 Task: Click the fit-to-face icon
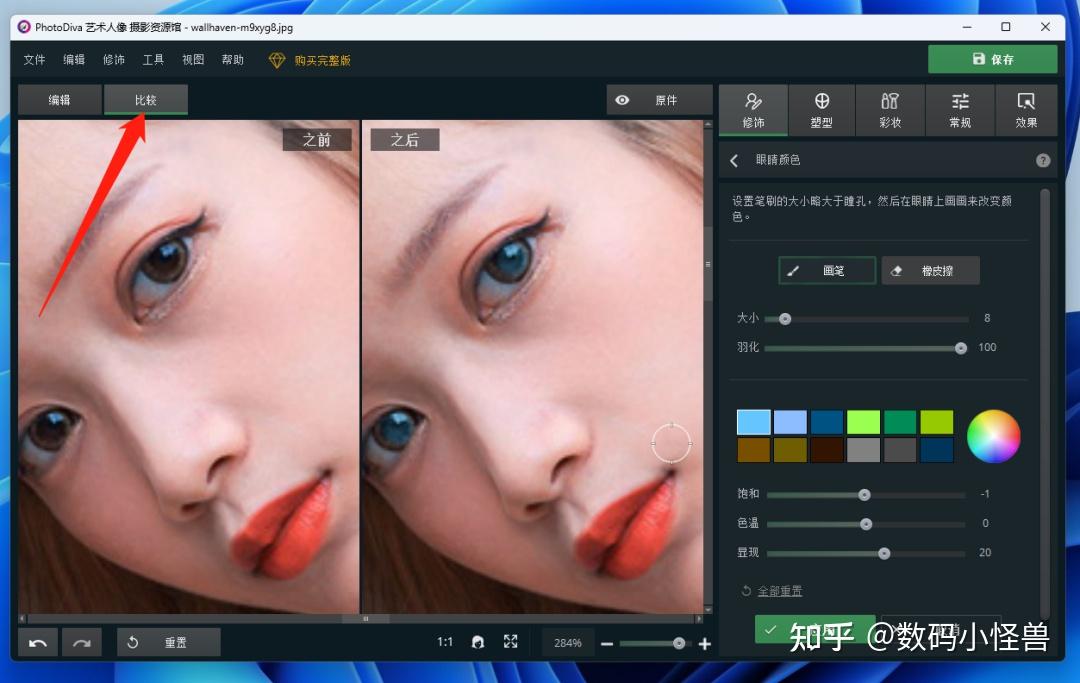click(477, 642)
